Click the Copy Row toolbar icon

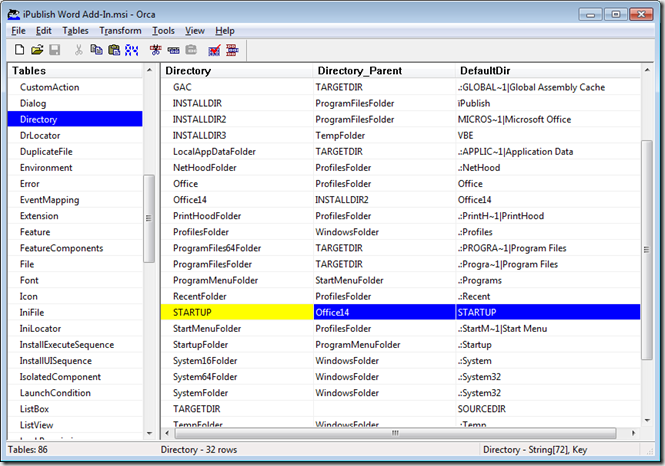(173, 50)
